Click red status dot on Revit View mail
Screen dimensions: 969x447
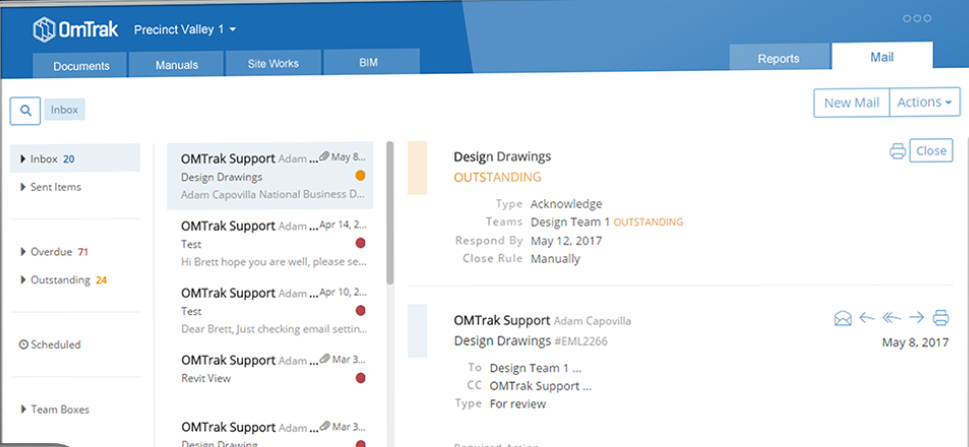click(x=361, y=378)
